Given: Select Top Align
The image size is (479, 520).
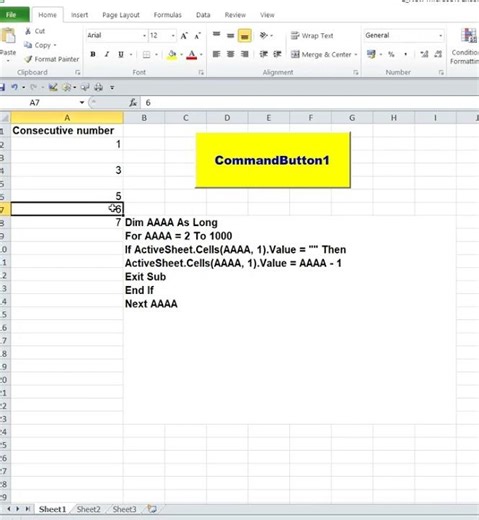Looking at the screenshot, I should tap(217, 35).
